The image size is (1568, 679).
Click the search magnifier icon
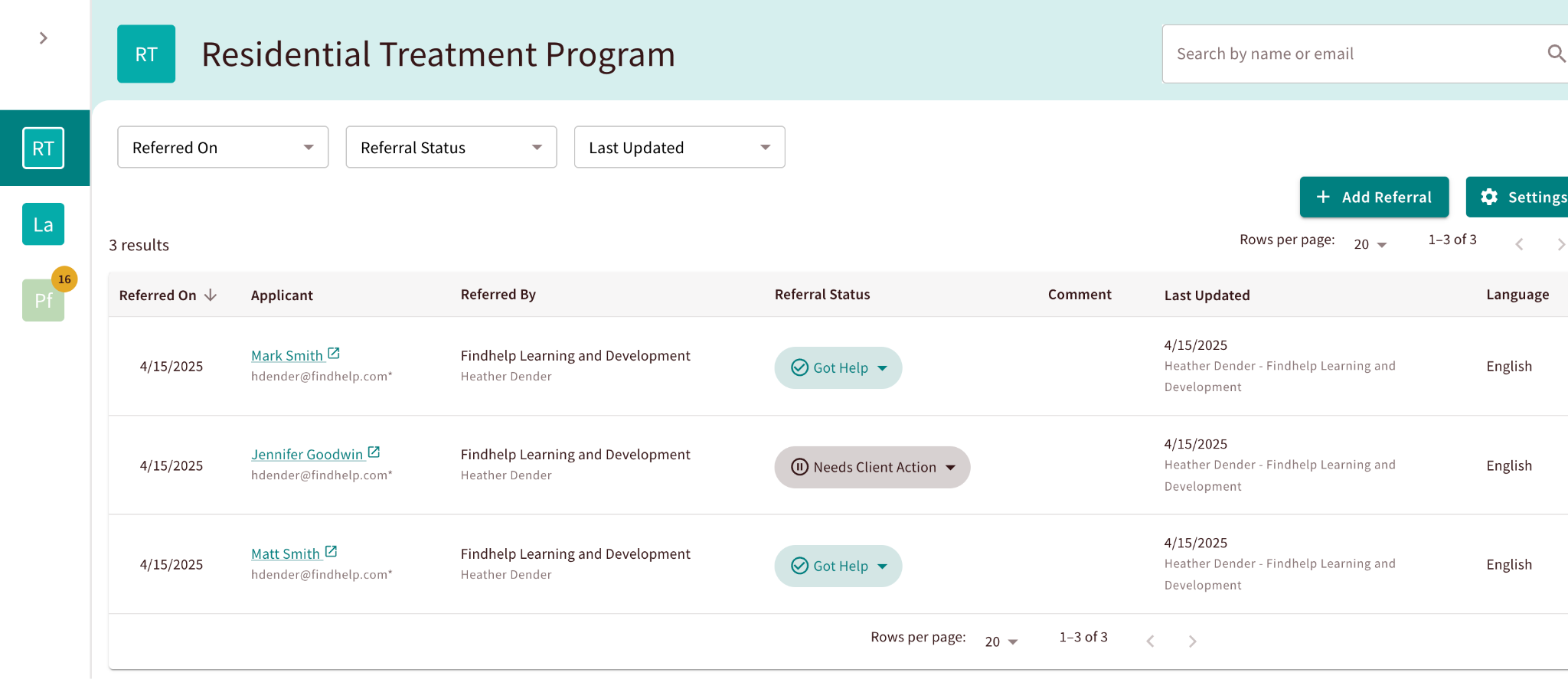1555,54
